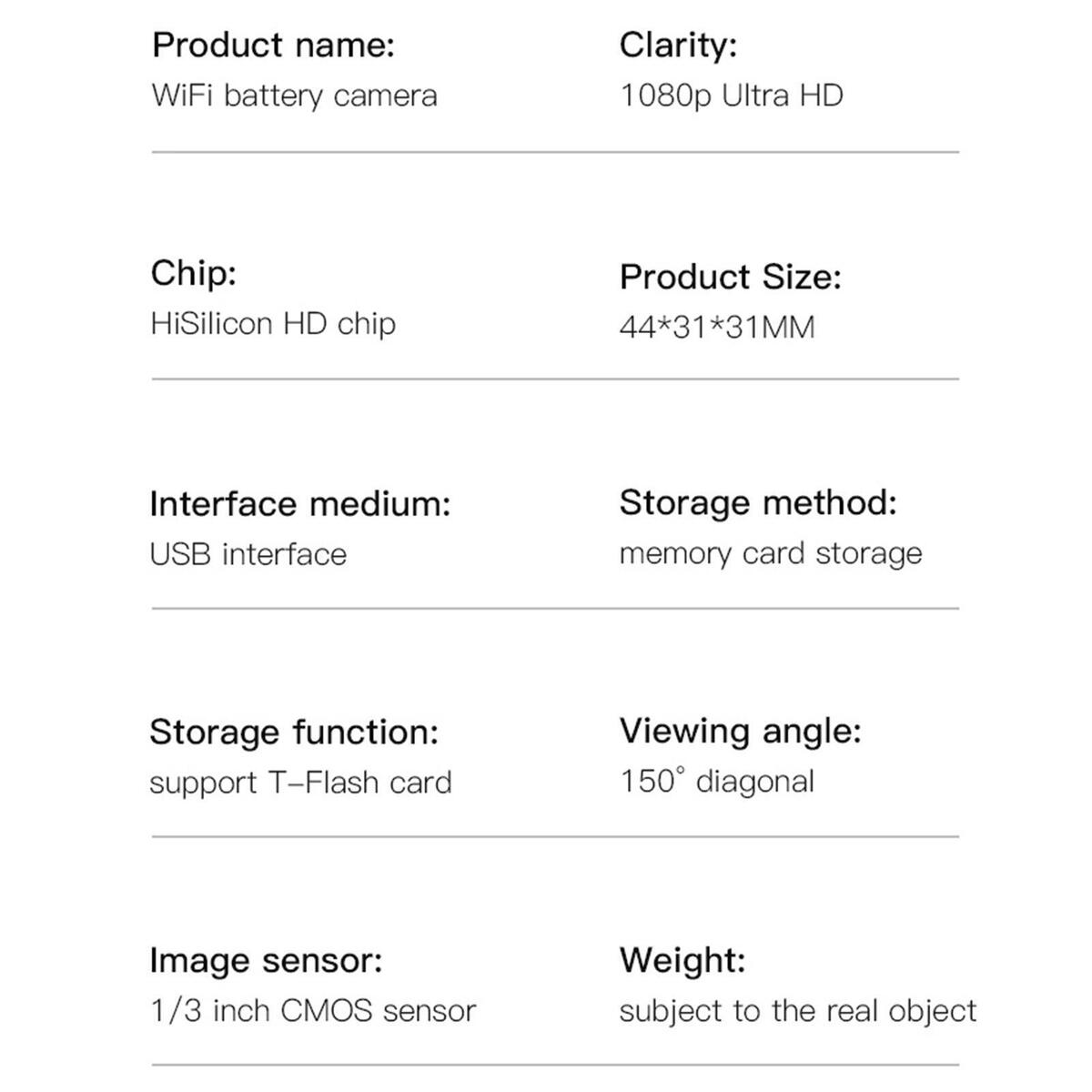The width and height of the screenshot is (1092, 1092).
Task: Select the 'USB interface' text
Action: pos(248,554)
